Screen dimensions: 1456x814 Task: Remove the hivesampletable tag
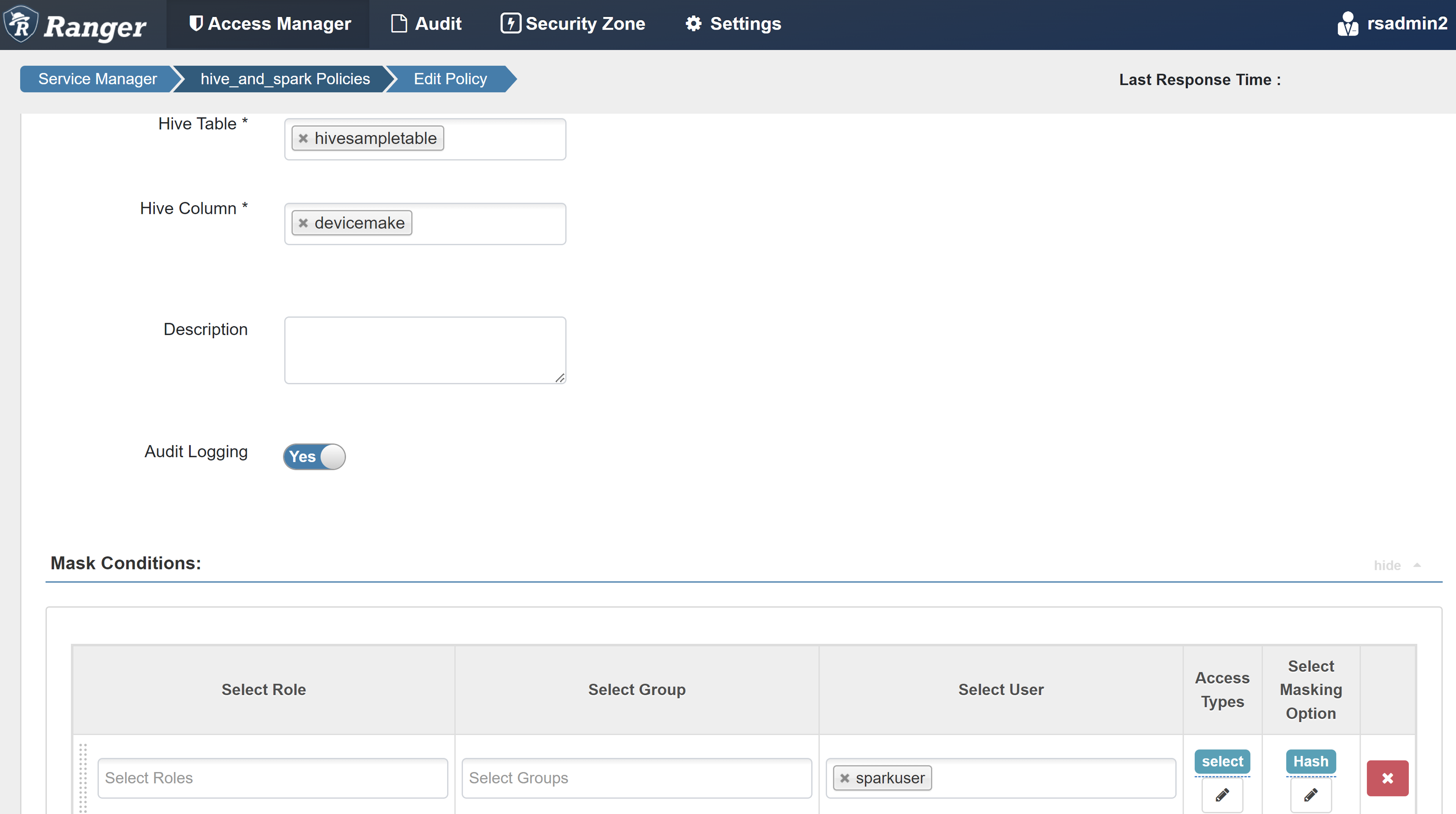[304, 139]
